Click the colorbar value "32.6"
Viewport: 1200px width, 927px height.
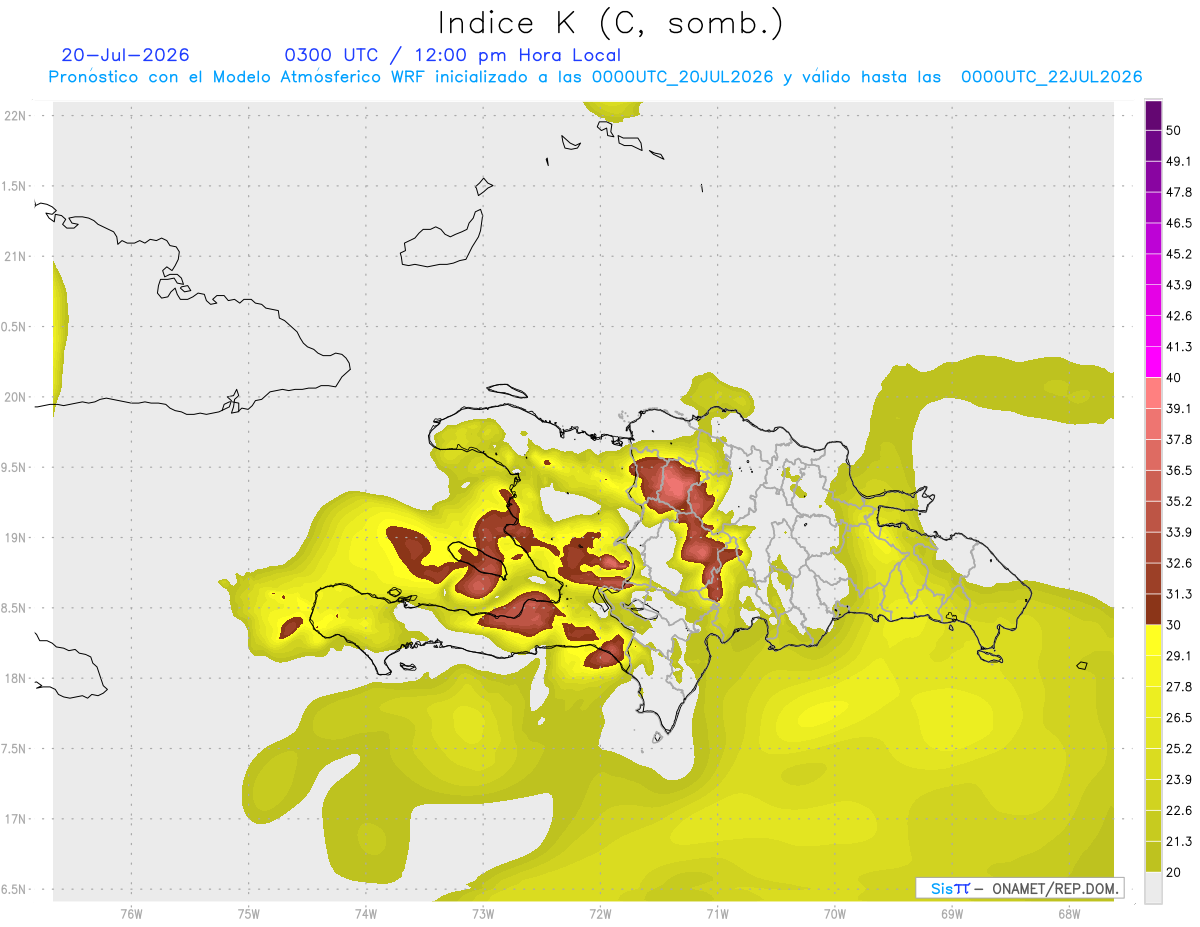tap(1179, 563)
